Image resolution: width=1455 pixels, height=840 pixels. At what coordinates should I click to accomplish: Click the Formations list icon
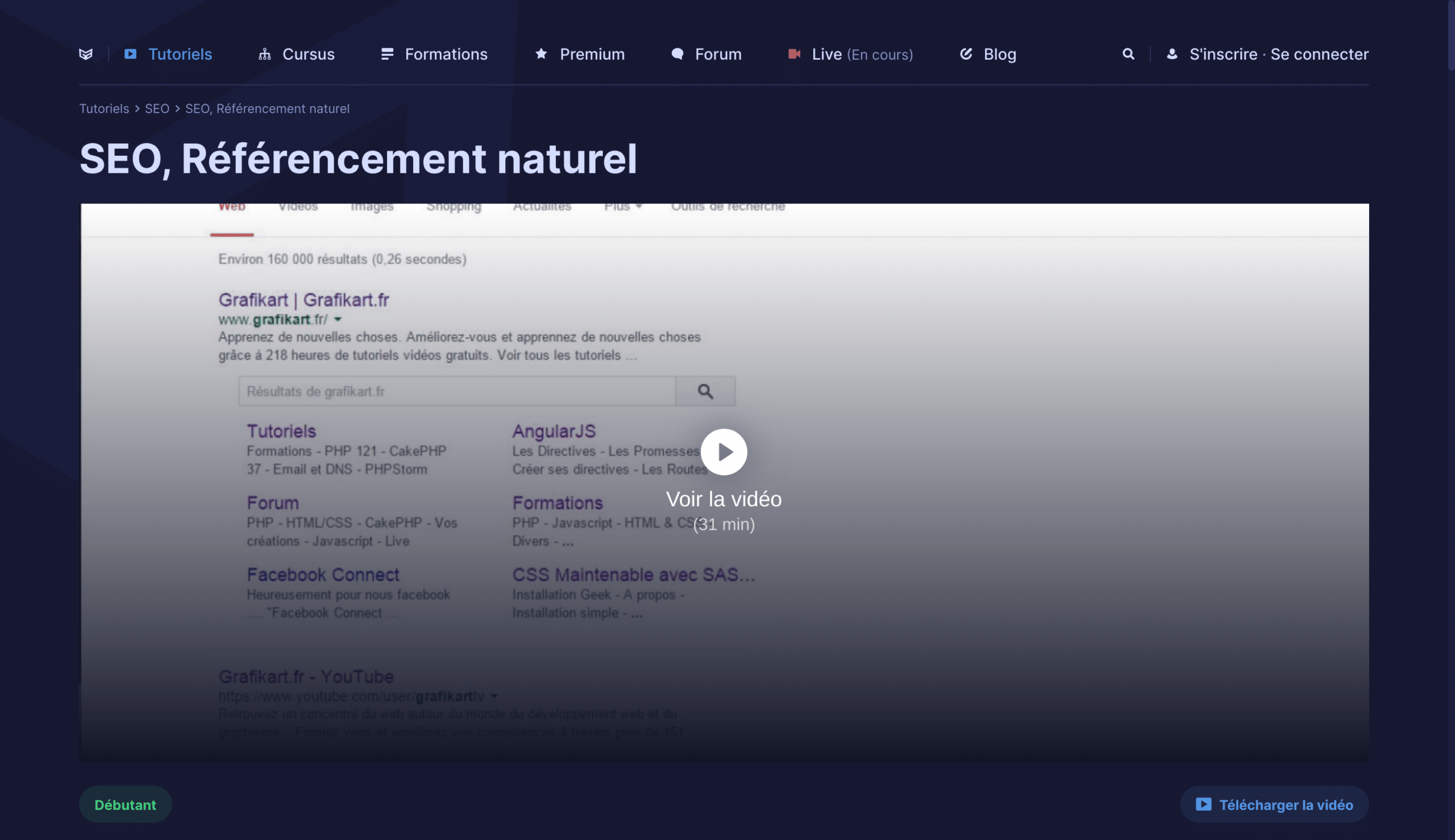click(387, 54)
